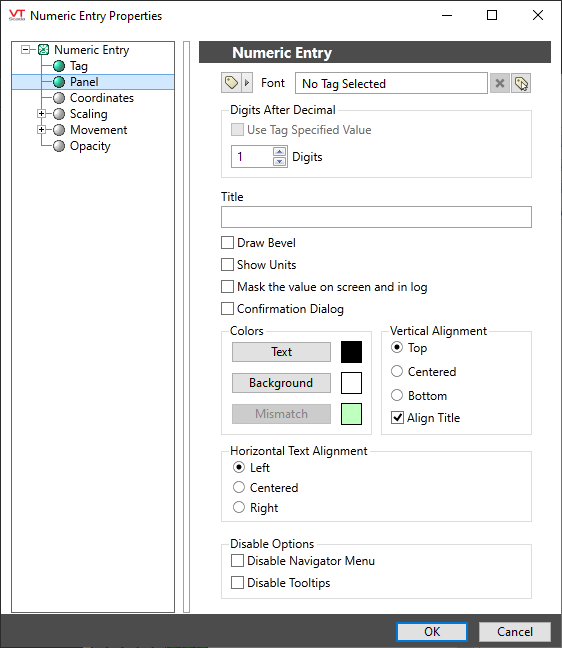Viewport: 562px width, 648px height.
Task: Click the Opacity gray sphere icon
Action: click(59, 146)
